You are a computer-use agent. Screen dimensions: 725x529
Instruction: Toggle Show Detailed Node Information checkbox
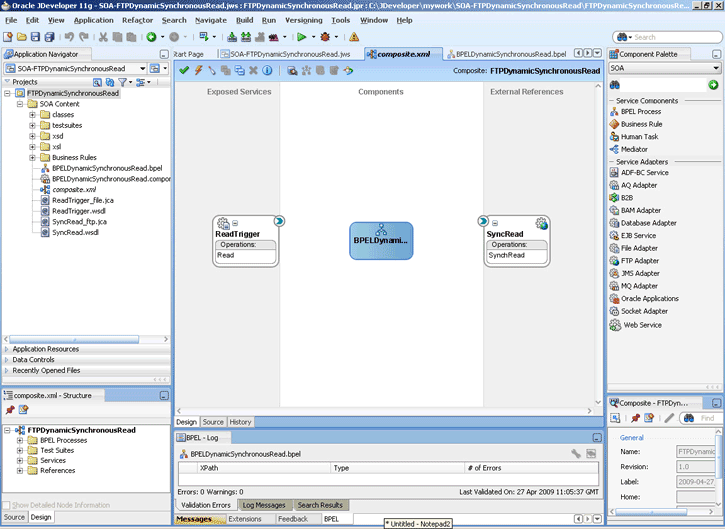(x=8, y=505)
